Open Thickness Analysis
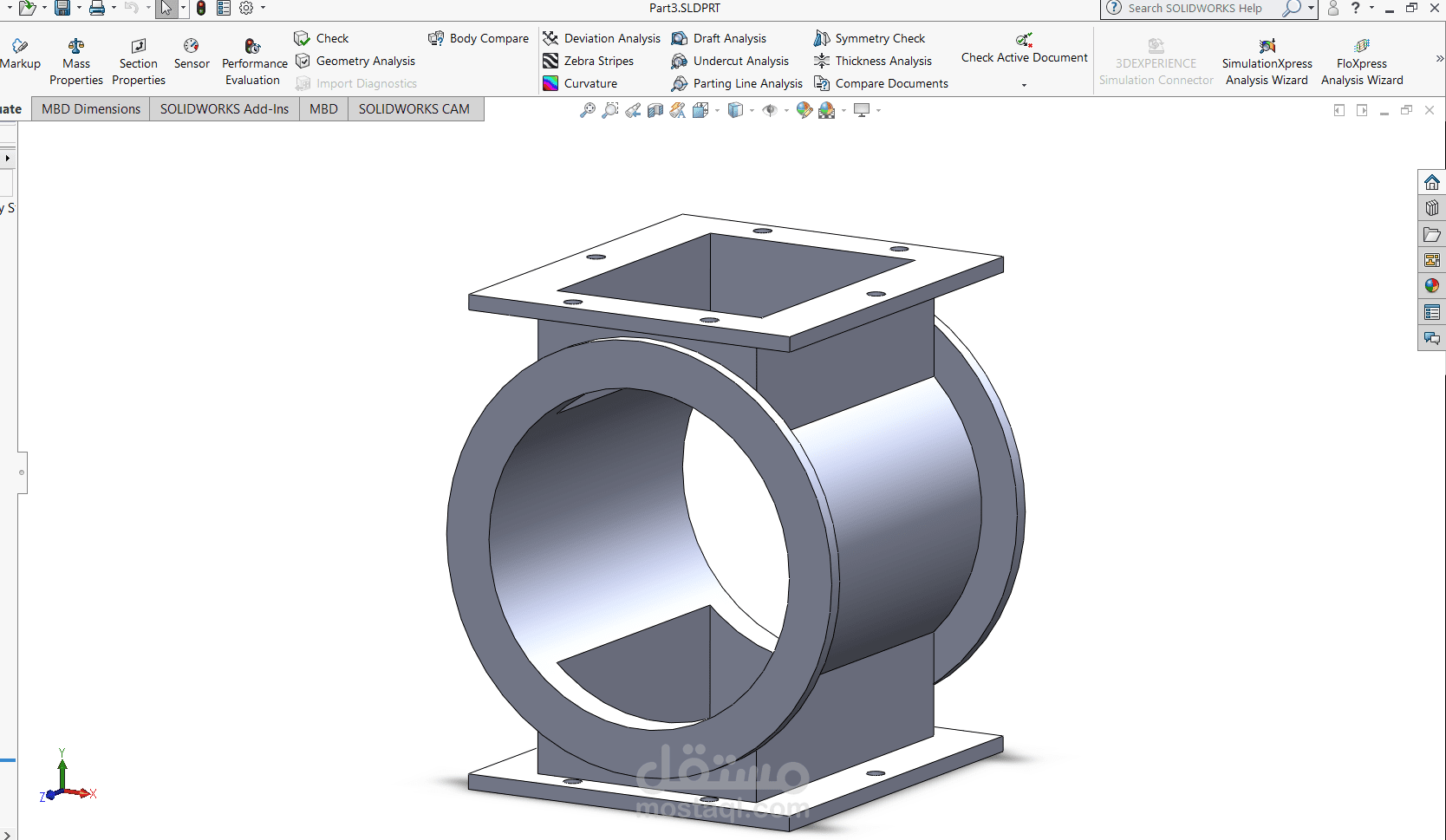This screenshot has width=1446, height=840. [x=873, y=61]
